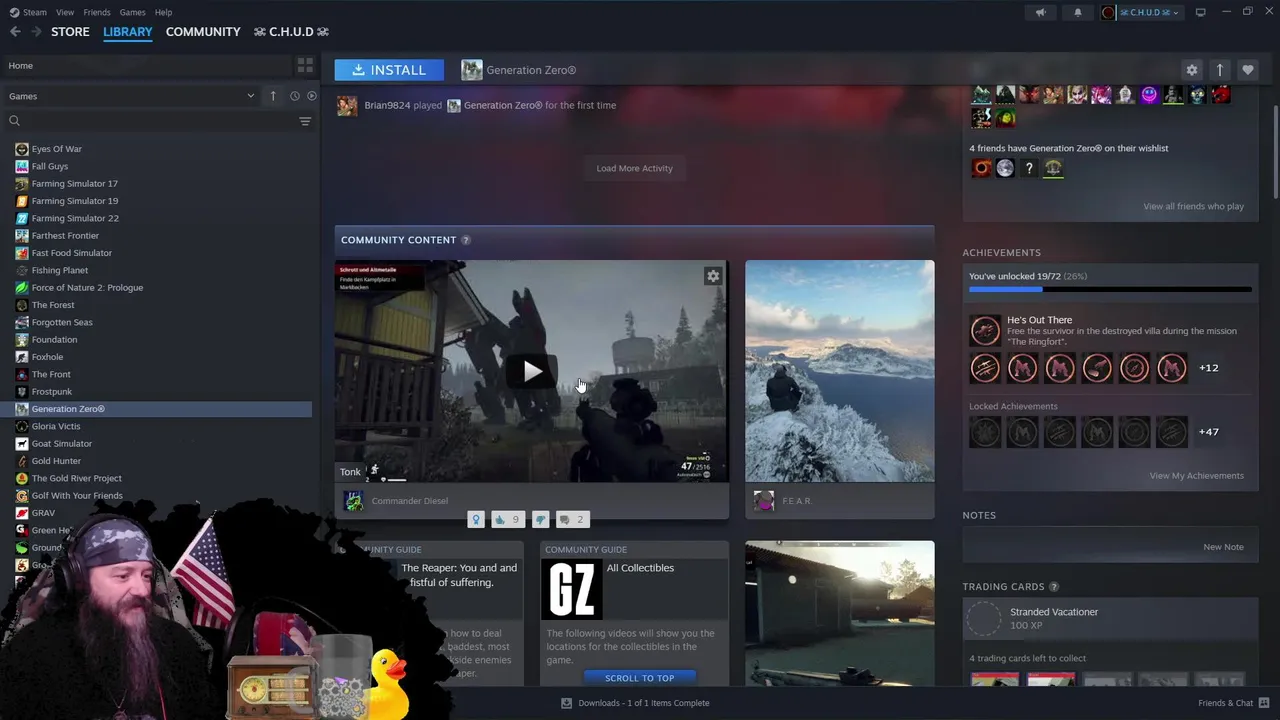Viewport: 1280px width, 720px height.
Task: Open the View menu
Action: 65,12
